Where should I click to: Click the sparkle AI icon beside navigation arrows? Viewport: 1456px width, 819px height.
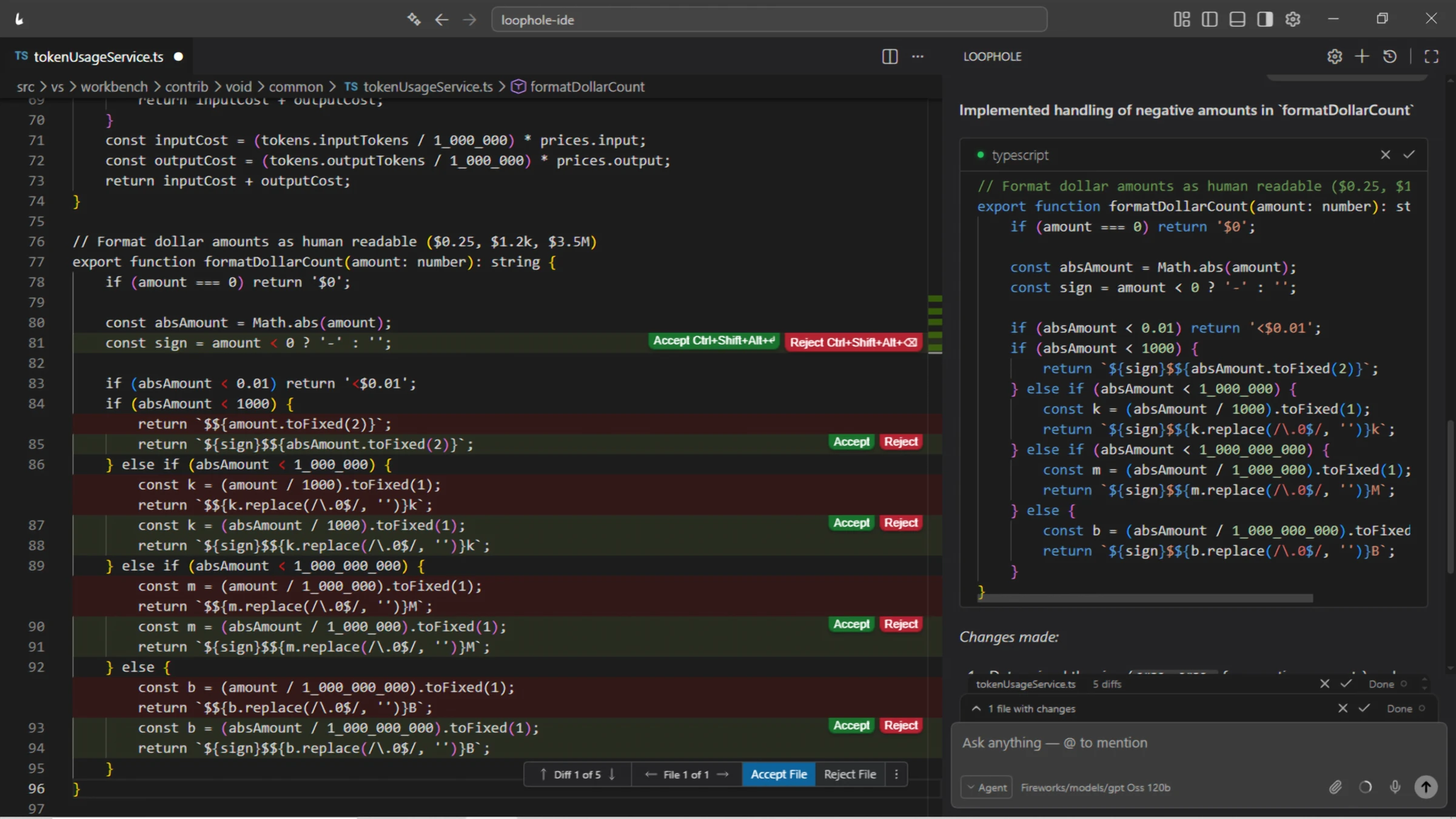[414, 19]
